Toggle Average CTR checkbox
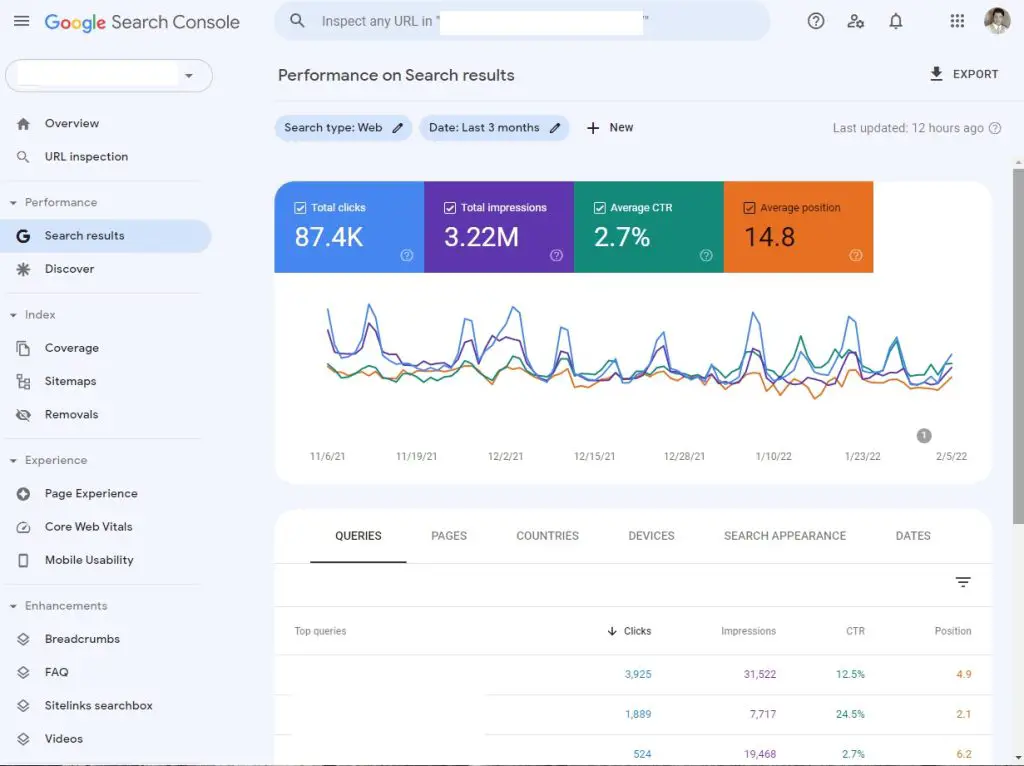This screenshot has height=766, width=1024. pos(600,208)
